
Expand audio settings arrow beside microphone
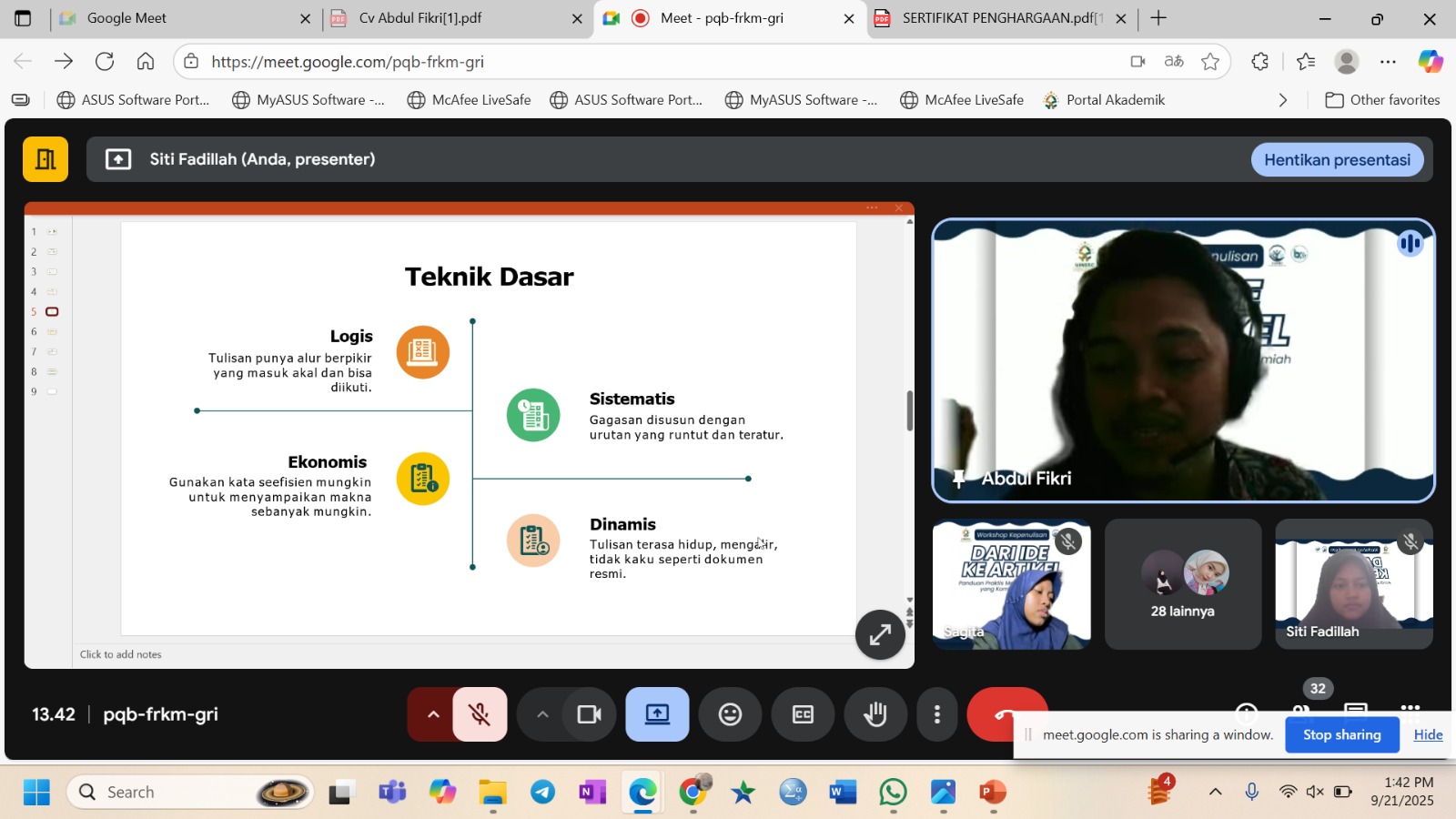433,714
